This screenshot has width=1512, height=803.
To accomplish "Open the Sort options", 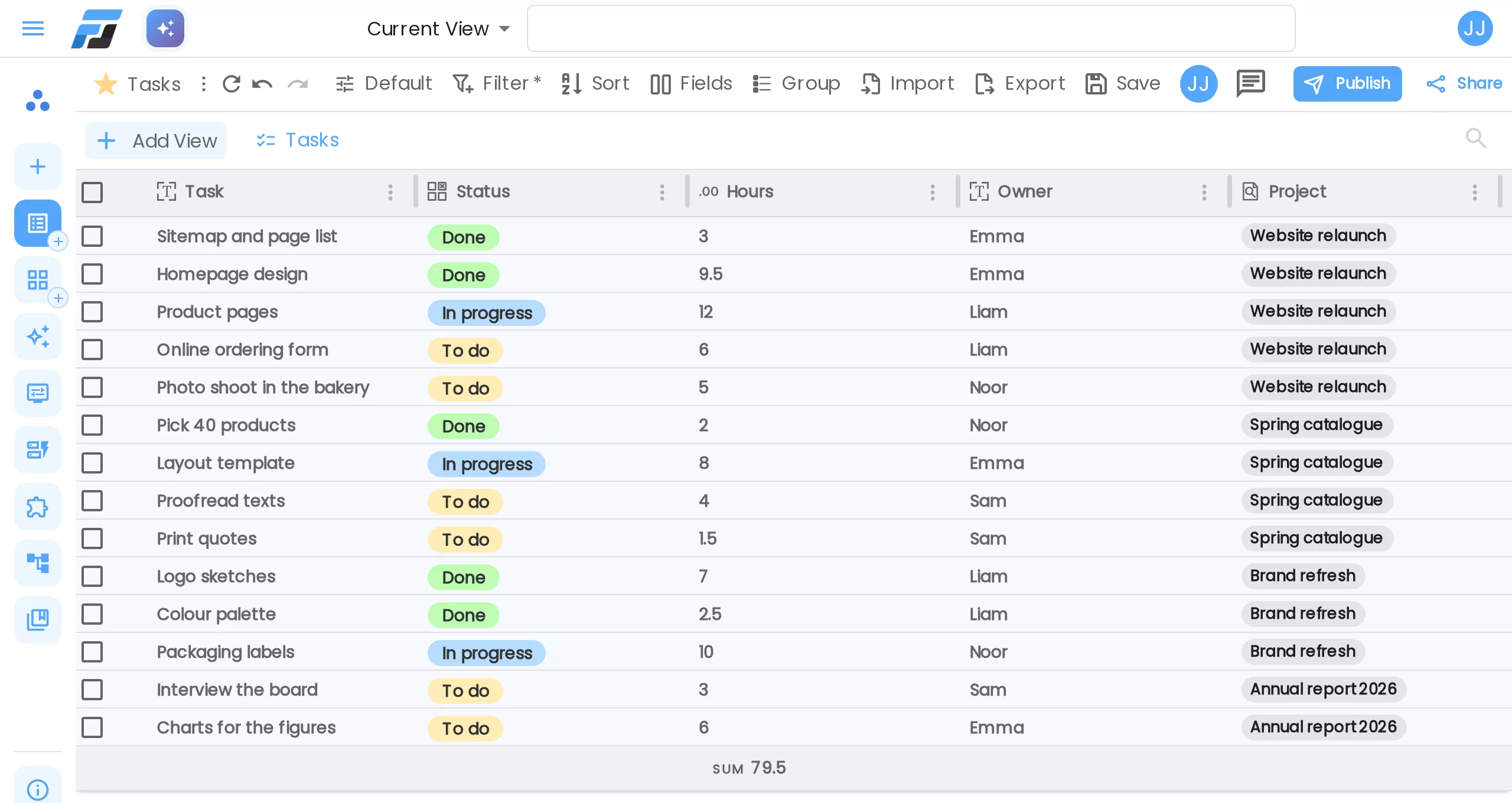I will coord(595,83).
